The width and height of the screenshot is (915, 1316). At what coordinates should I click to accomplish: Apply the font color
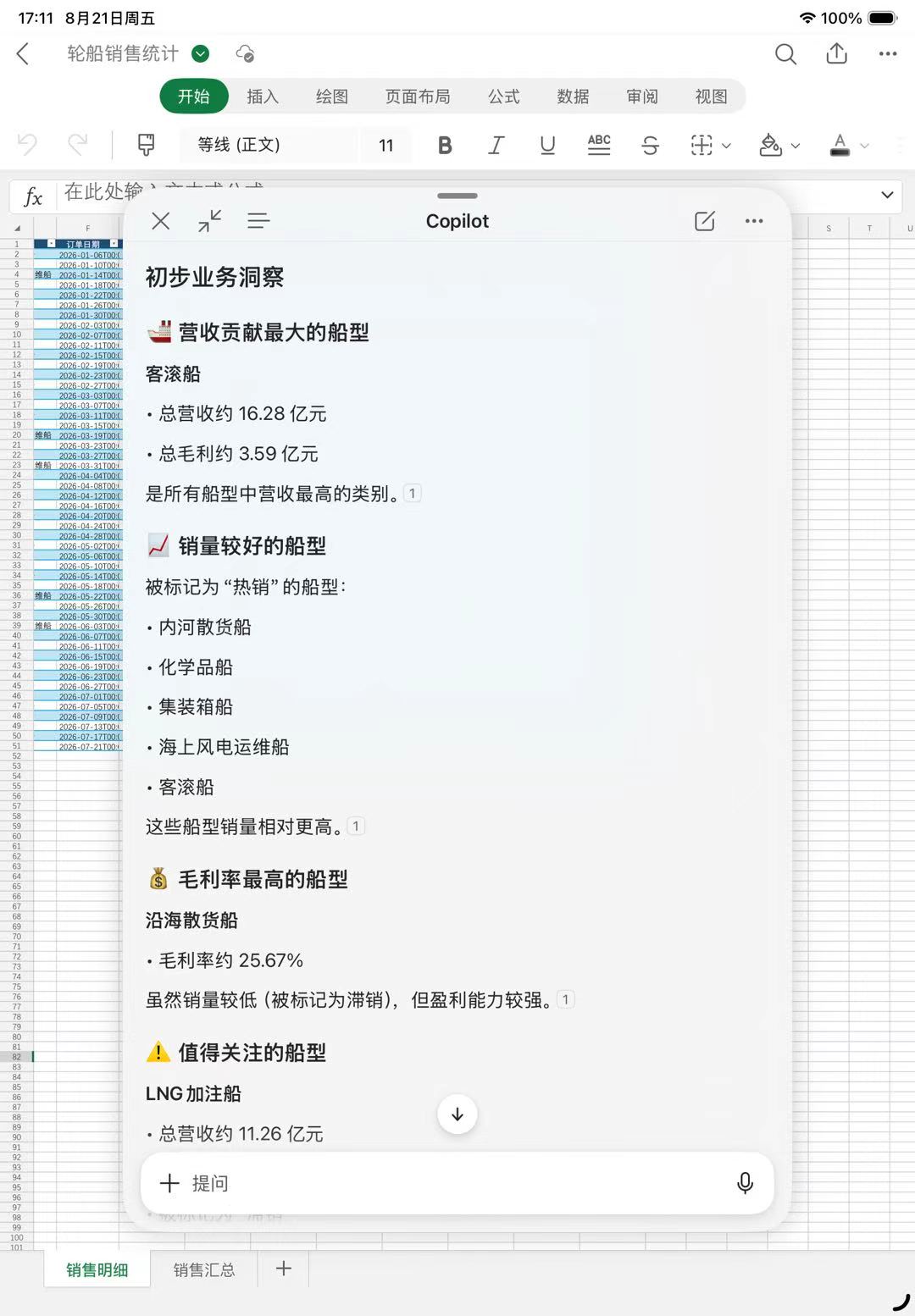pyautogui.click(x=840, y=146)
